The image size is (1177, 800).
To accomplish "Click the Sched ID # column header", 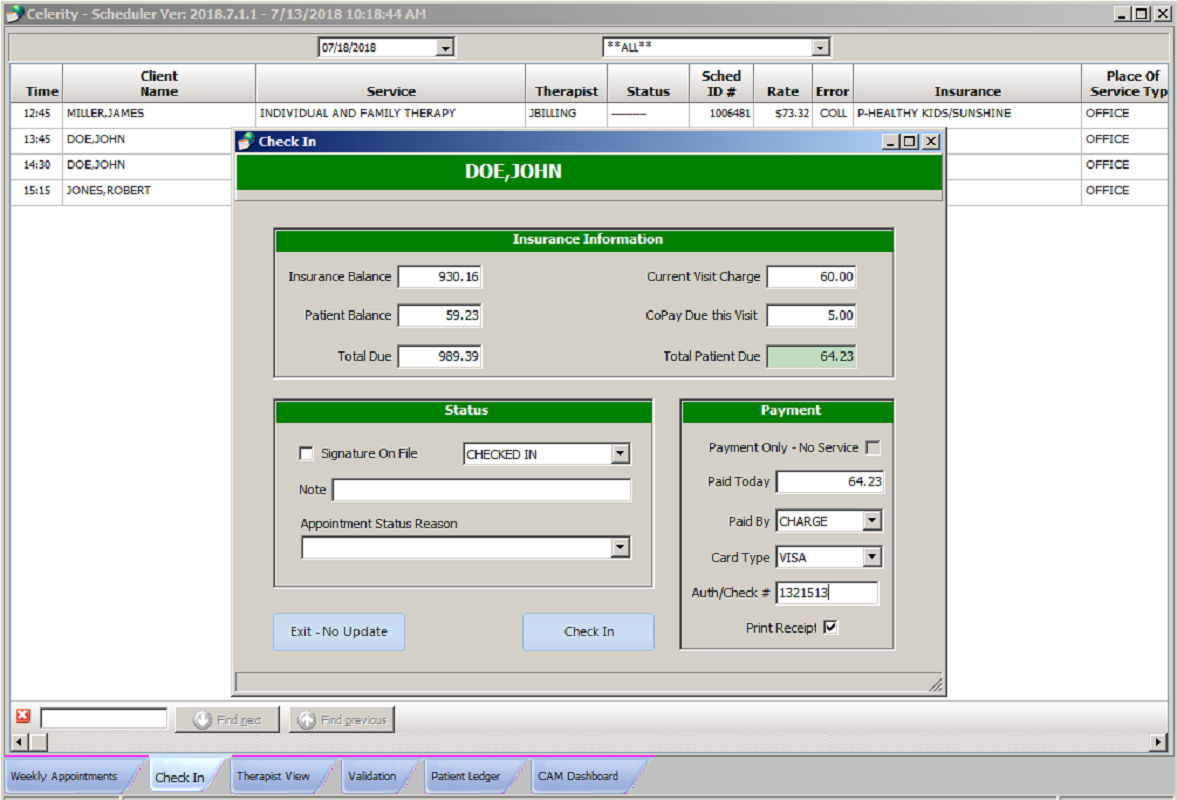I will point(721,83).
